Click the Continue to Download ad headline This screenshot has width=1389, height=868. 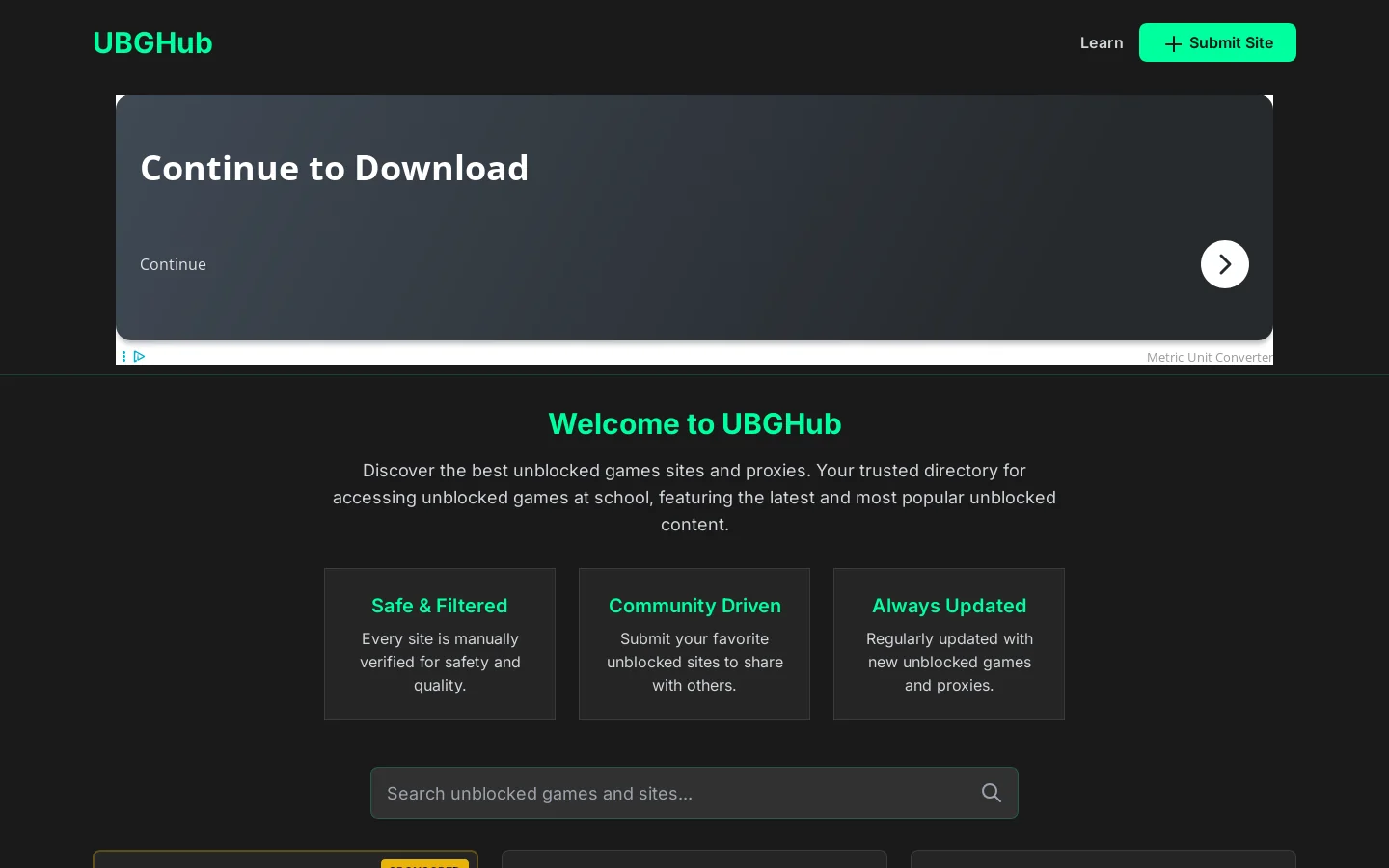click(x=335, y=168)
